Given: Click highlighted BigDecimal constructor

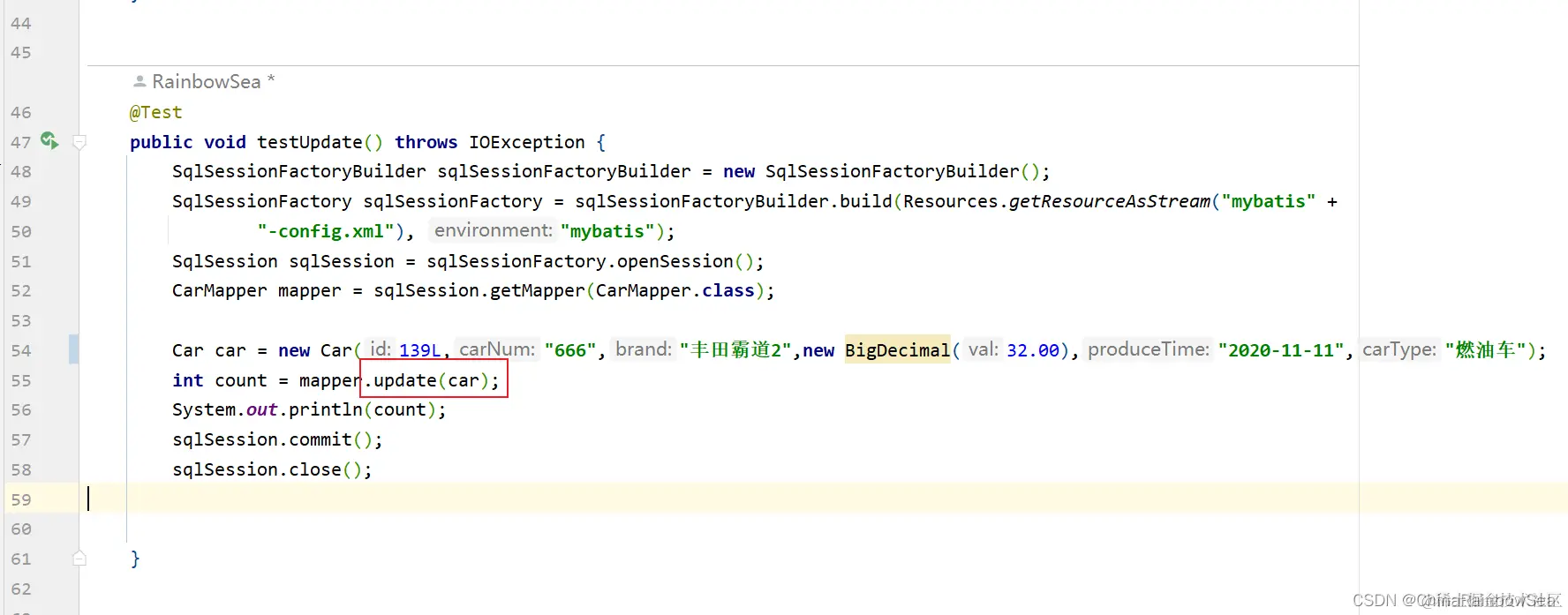Looking at the screenshot, I should click(897, 350).
